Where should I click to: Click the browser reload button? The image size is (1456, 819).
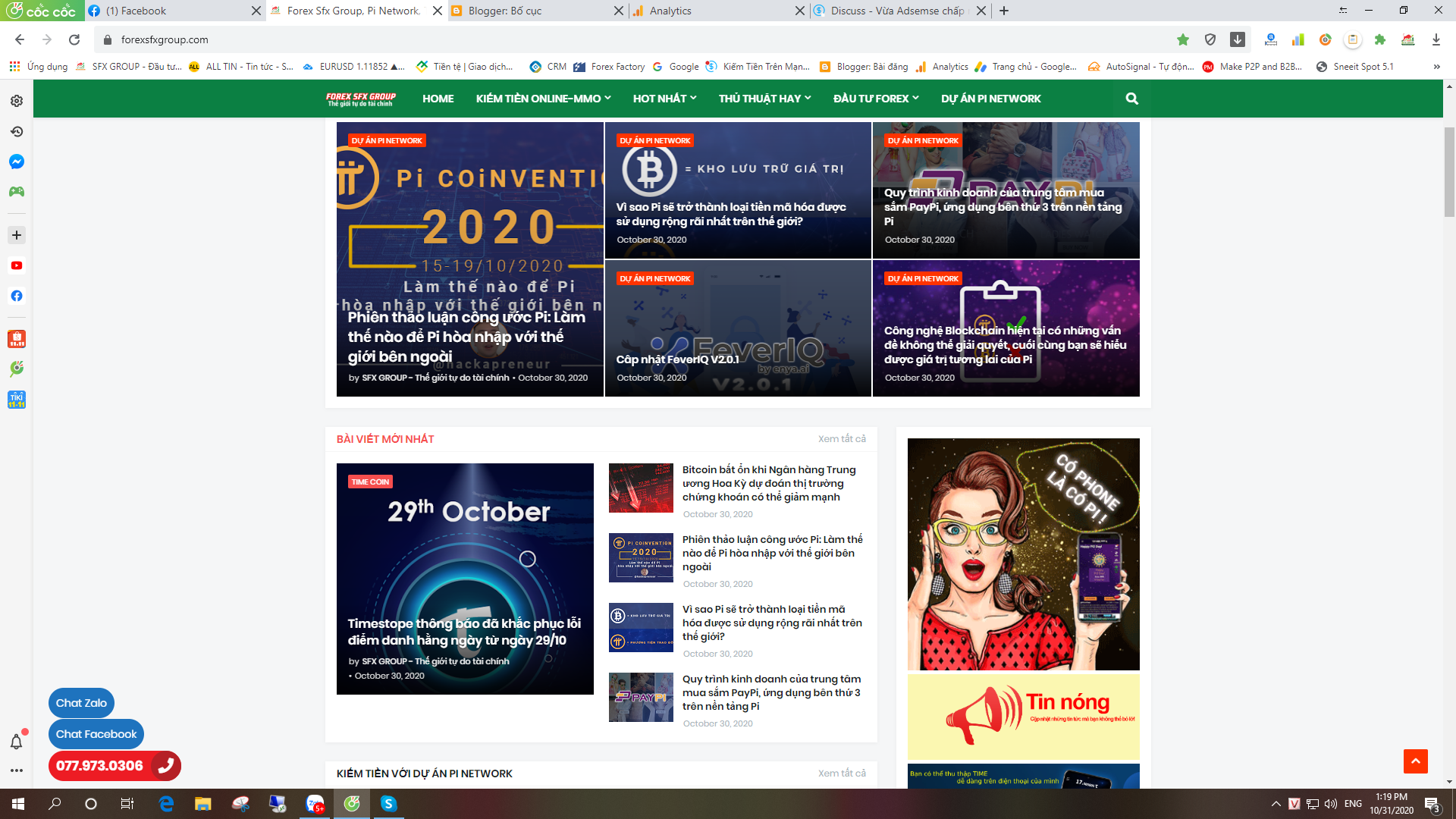coord(74,39)
